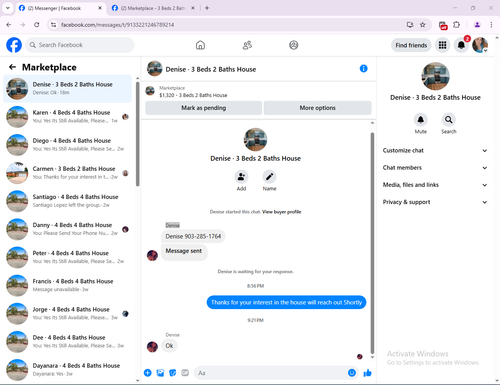Open the emoji picker in message box
The image size is (500, 385).
[352, 373]
